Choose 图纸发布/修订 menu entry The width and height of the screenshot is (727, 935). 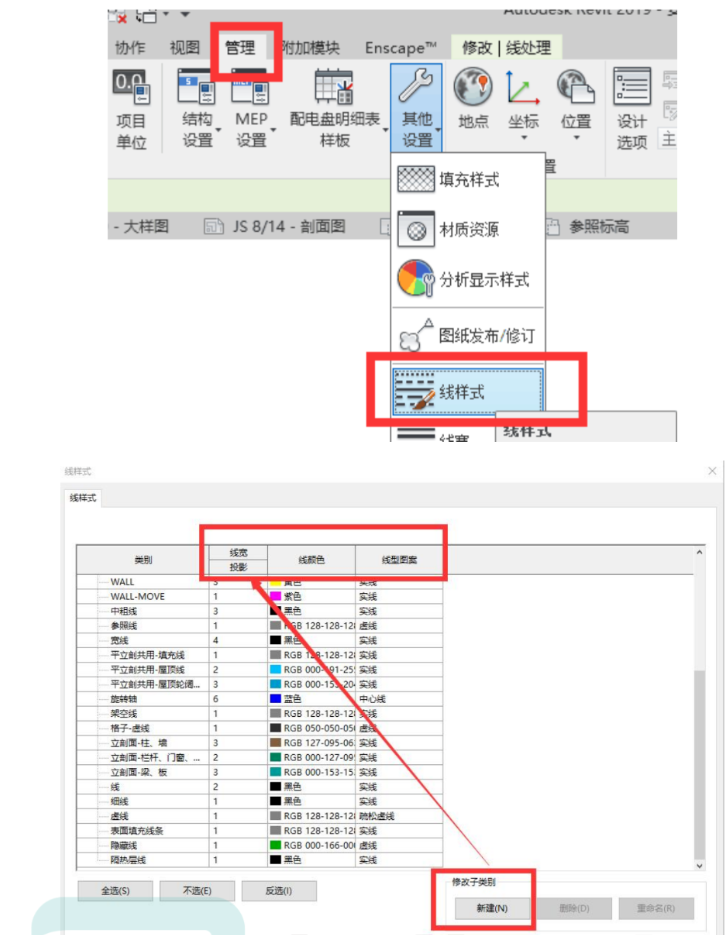[468, 335]
